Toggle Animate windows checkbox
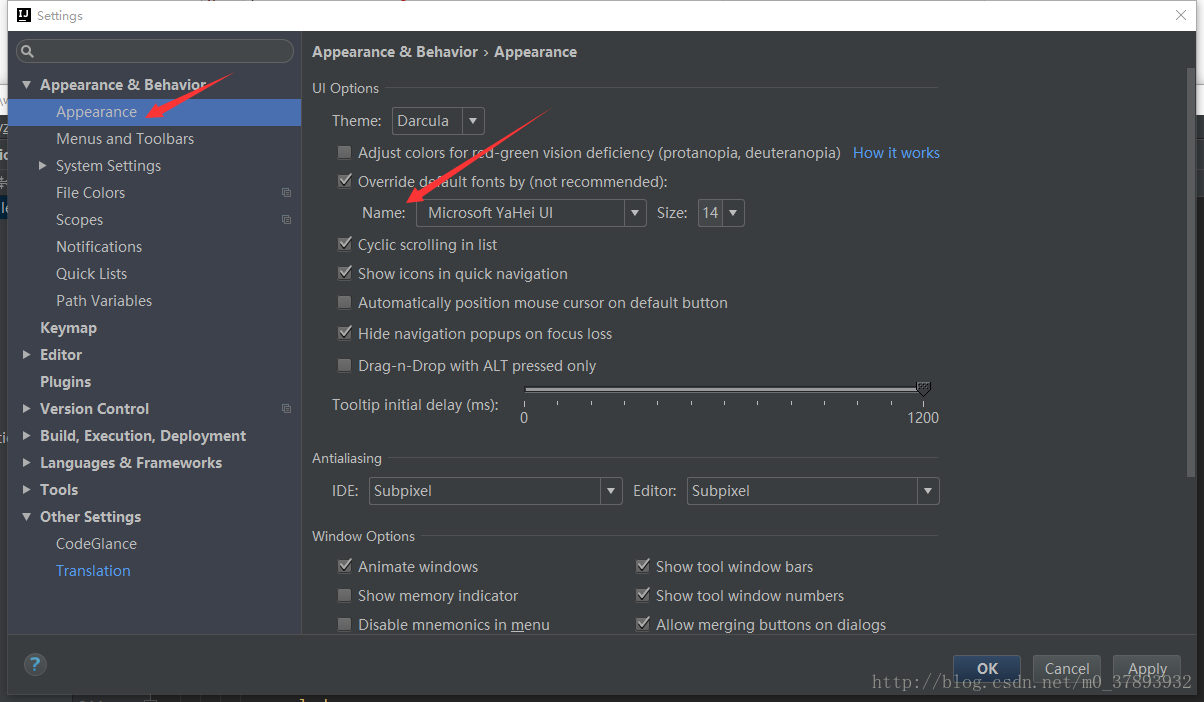1204x702 pixels. click(x=344, y=567)
